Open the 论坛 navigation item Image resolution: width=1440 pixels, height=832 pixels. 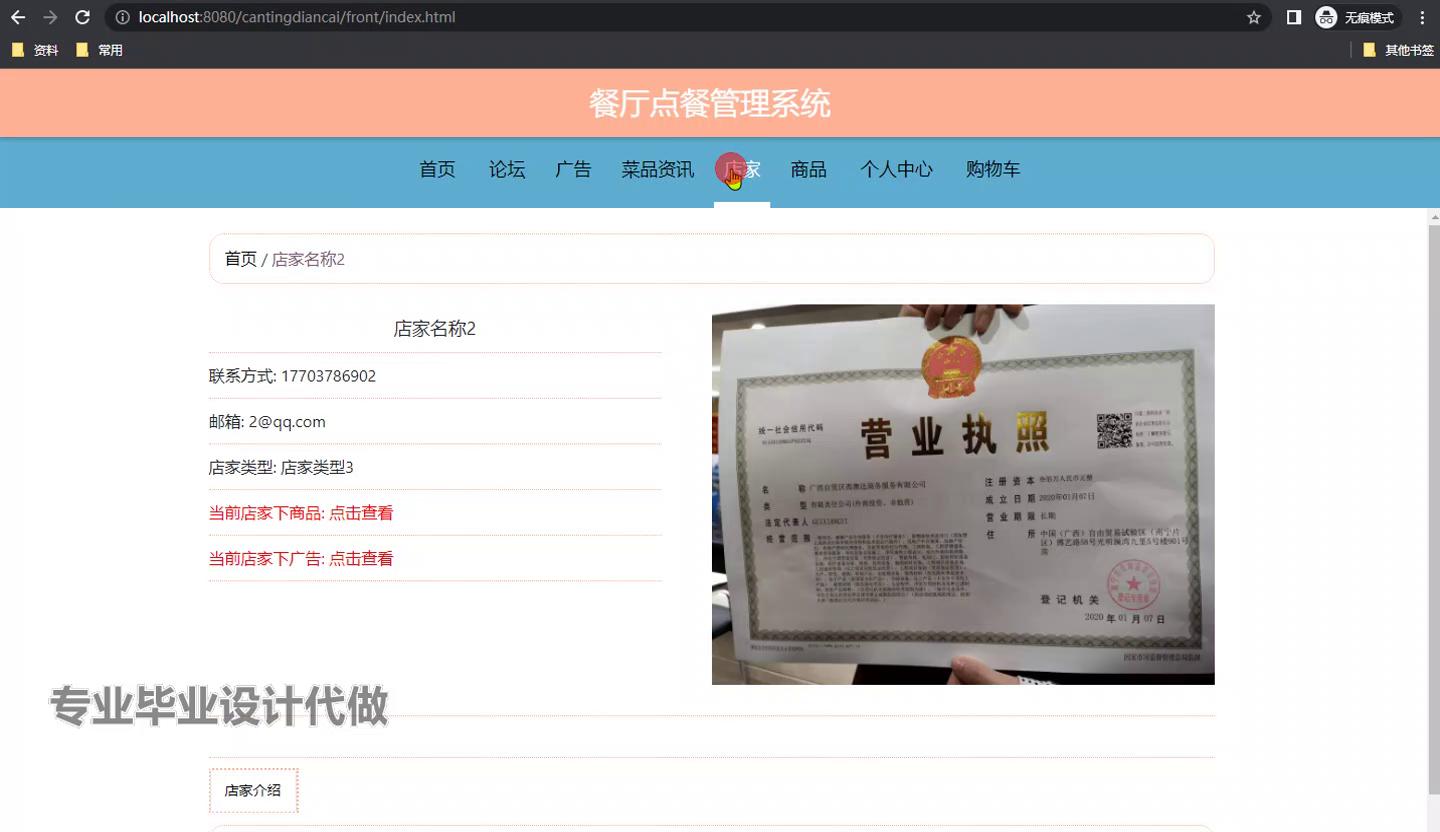tap(507, 169)
